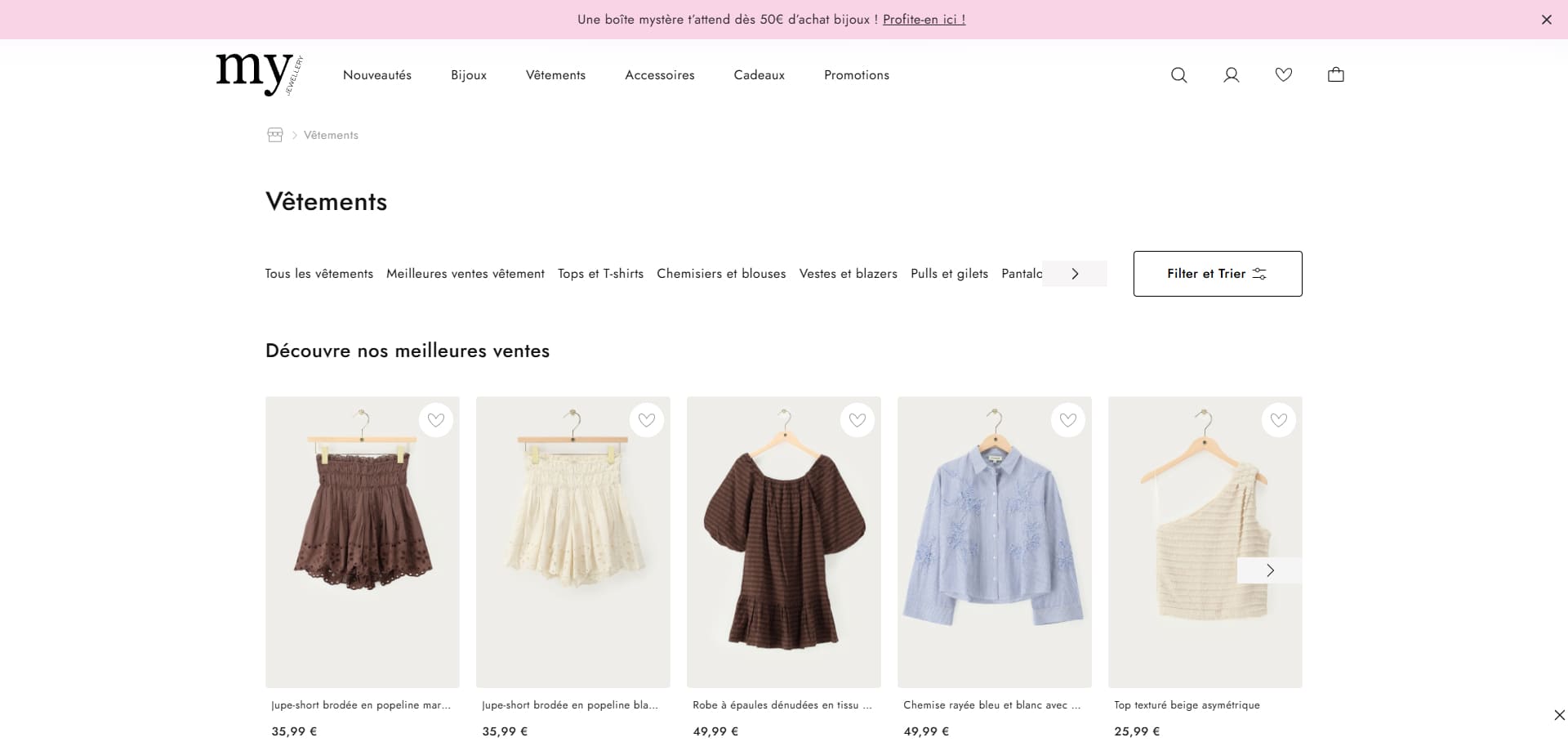1568x751 pixels.
Task: Follow the Profite-en ici link
Action: (x=924, y=20)
